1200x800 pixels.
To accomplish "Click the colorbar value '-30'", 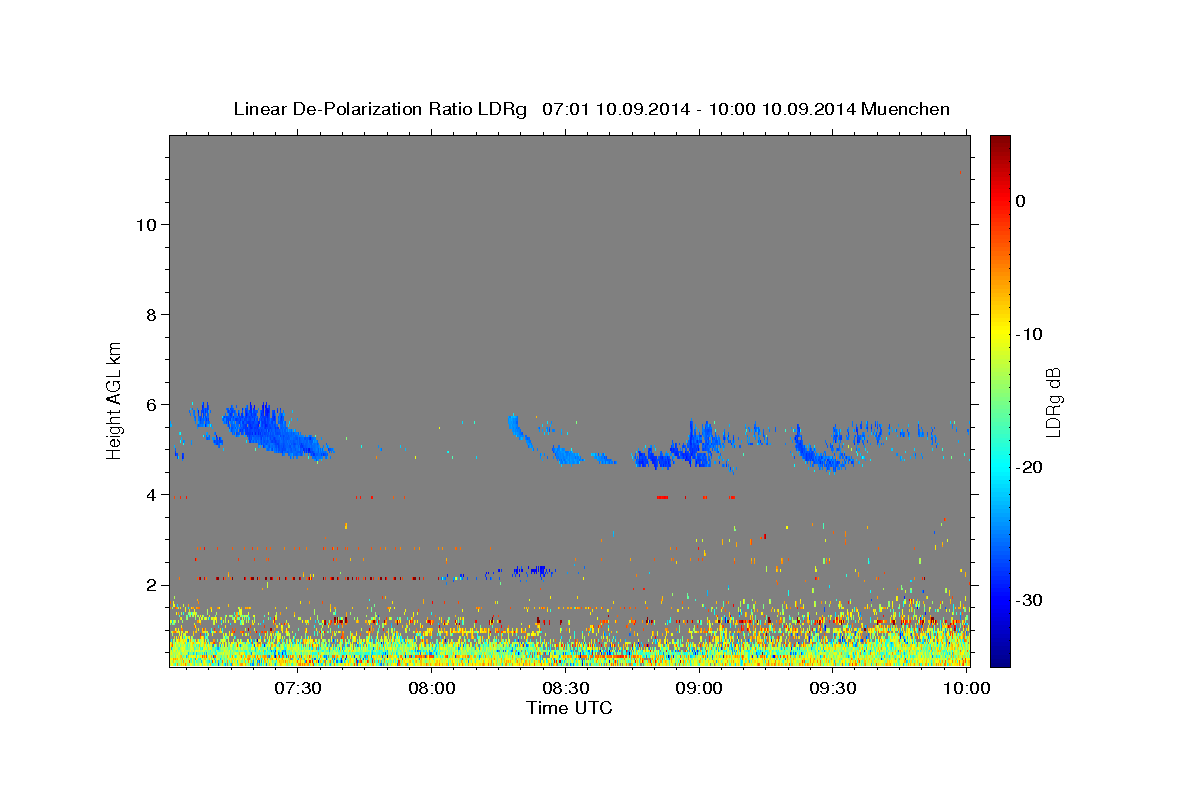I will point(1030,600).
